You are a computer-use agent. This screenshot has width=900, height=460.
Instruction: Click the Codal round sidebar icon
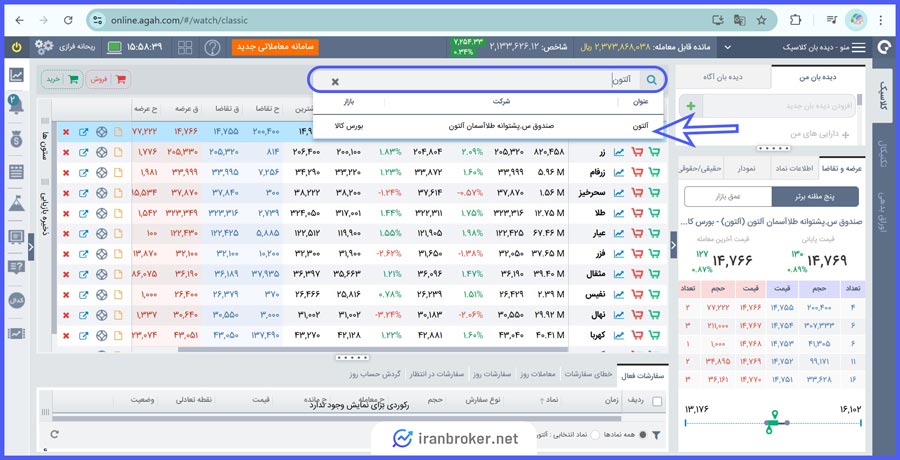16,300
